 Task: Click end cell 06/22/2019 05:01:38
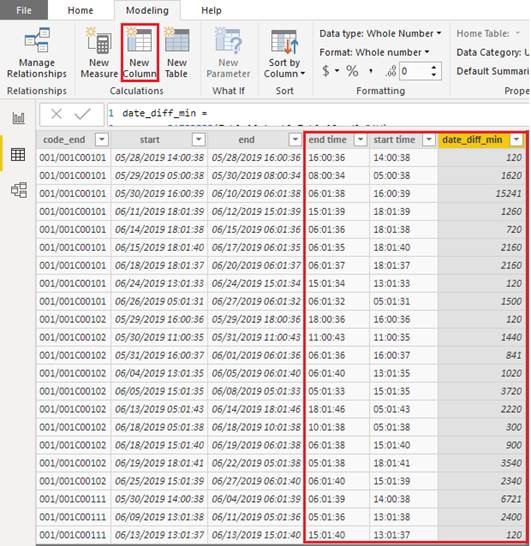click(x=256, y=463)
